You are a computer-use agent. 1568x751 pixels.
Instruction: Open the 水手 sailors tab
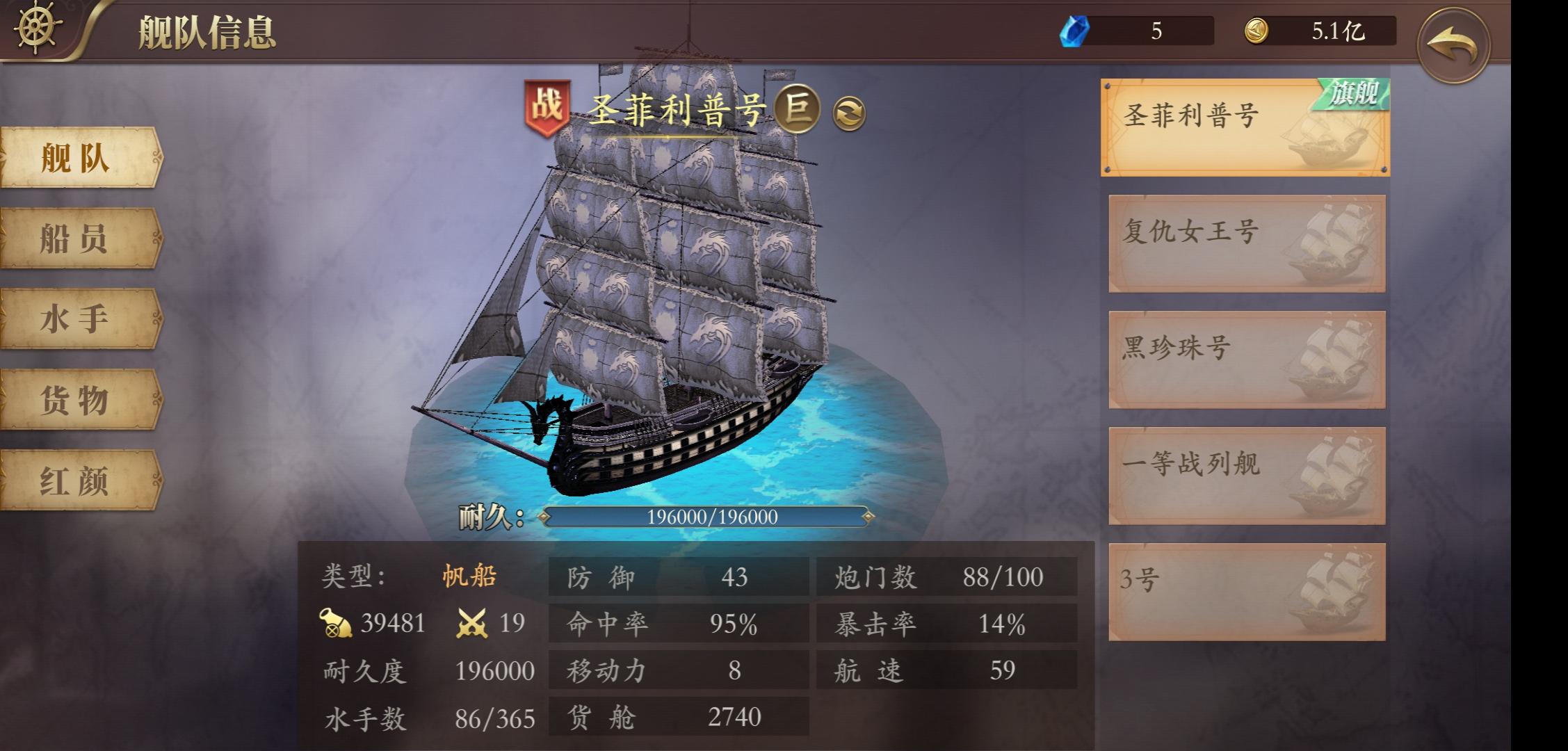[81, 319]
